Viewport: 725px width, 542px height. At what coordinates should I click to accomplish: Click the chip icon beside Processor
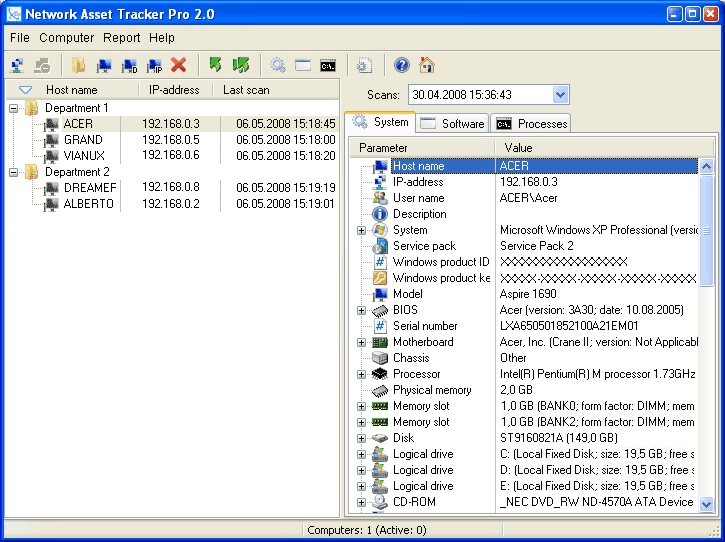[x=380, y=374]
